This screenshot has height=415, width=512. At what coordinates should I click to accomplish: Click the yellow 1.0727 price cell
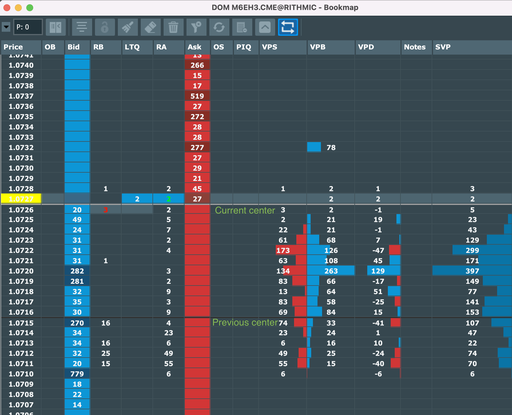21,199
